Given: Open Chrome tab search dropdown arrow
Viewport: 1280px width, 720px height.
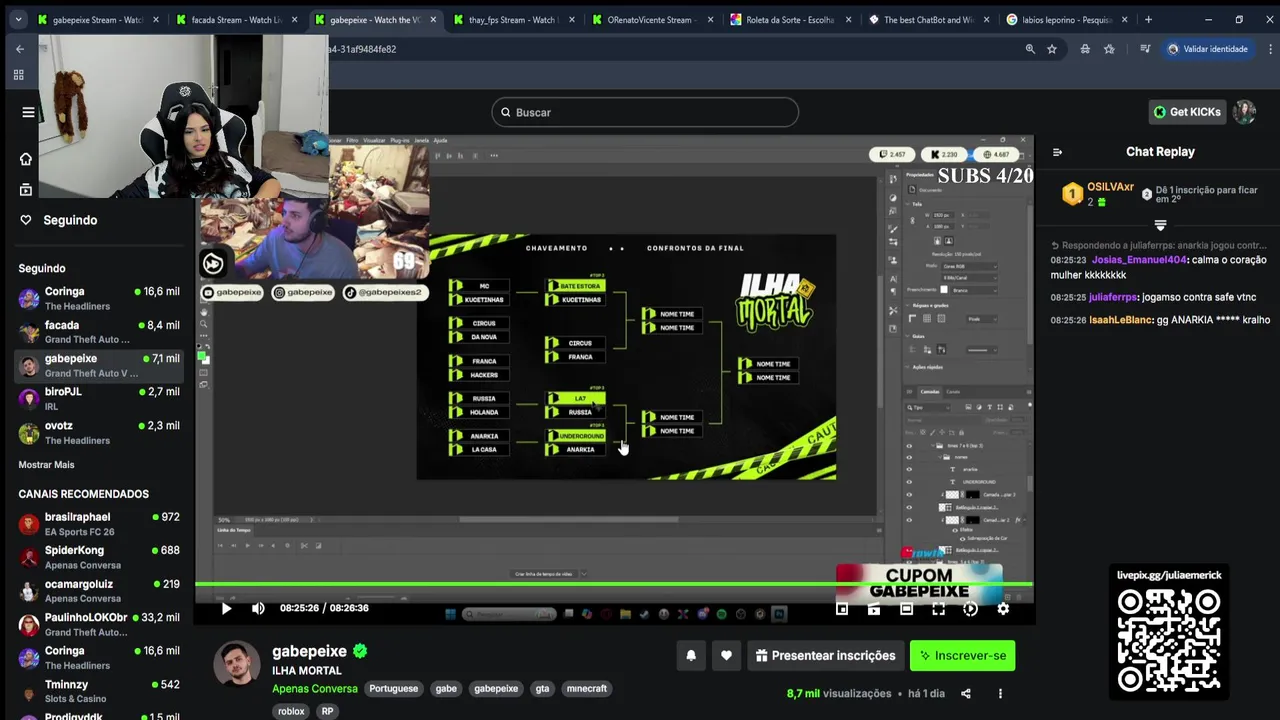Looking at the screenshot, I should pos(19,19).
